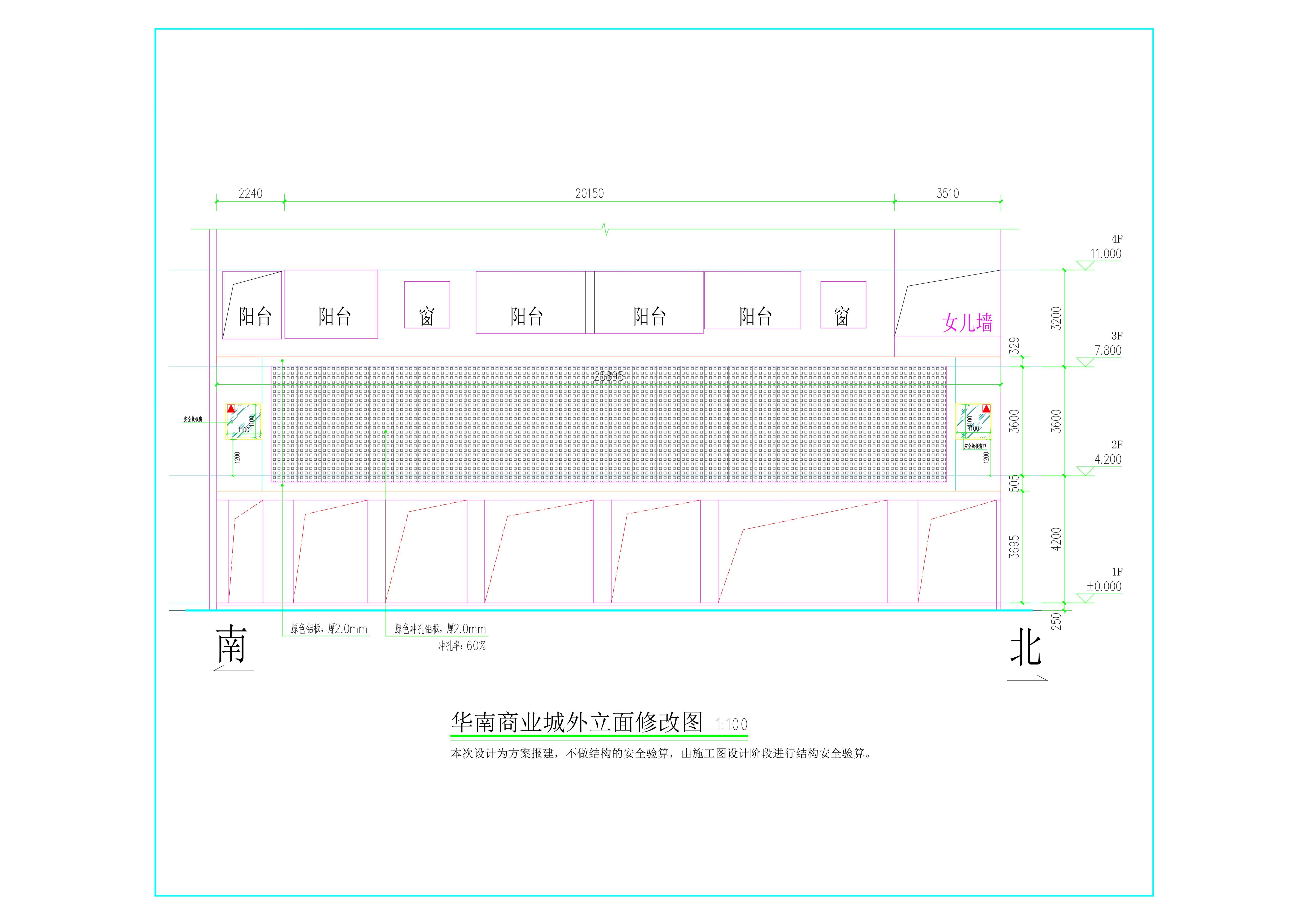
Task: Select the 505 vertical dimension text
Action: pyautogui.click(x=1014, y=484)
